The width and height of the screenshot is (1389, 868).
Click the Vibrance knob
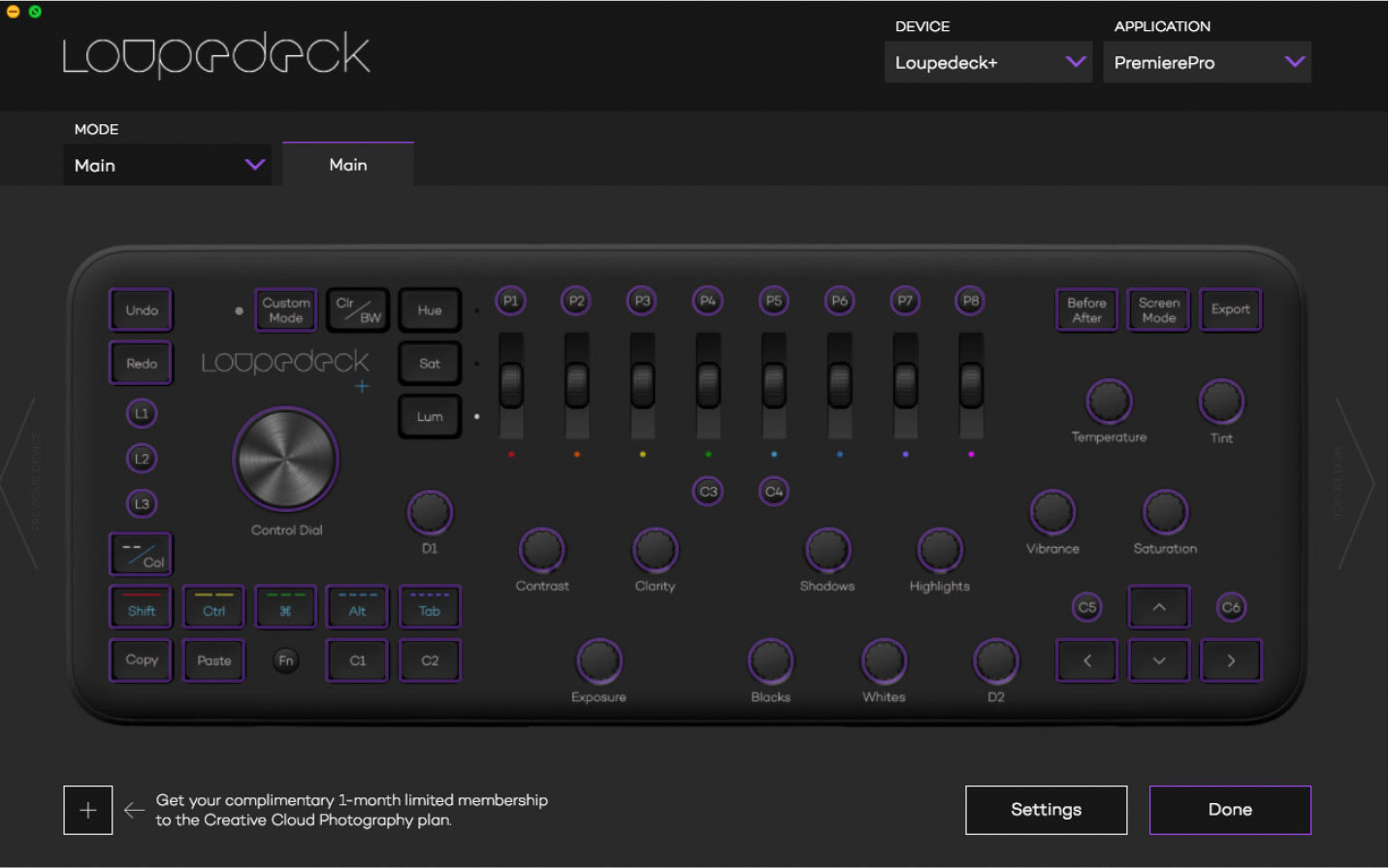click(1052, 512)
